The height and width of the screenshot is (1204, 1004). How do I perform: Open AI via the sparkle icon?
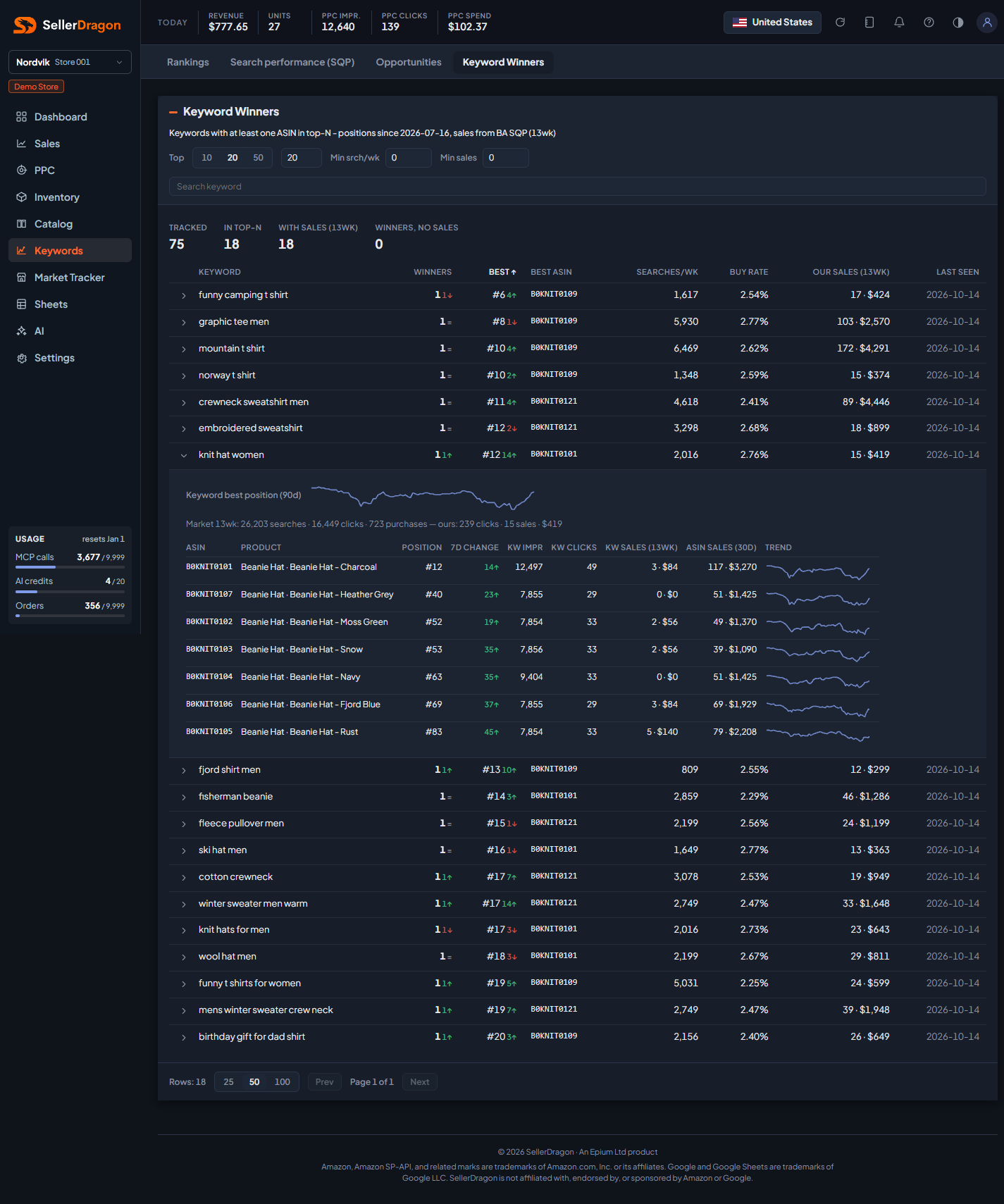(22, 331)
